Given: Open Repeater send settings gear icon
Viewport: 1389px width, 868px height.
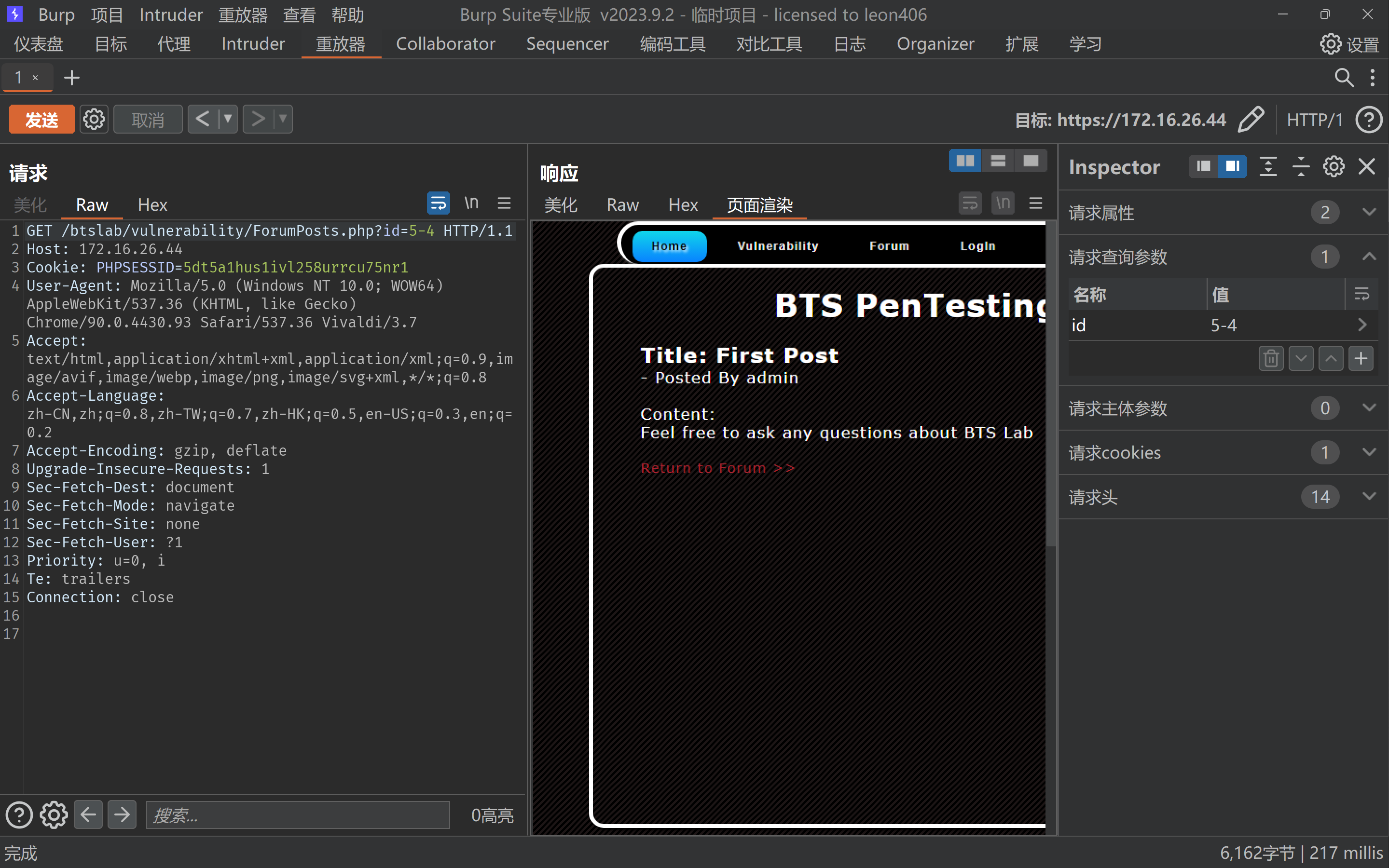Looking at the screenshot, I should coord(94,120).
